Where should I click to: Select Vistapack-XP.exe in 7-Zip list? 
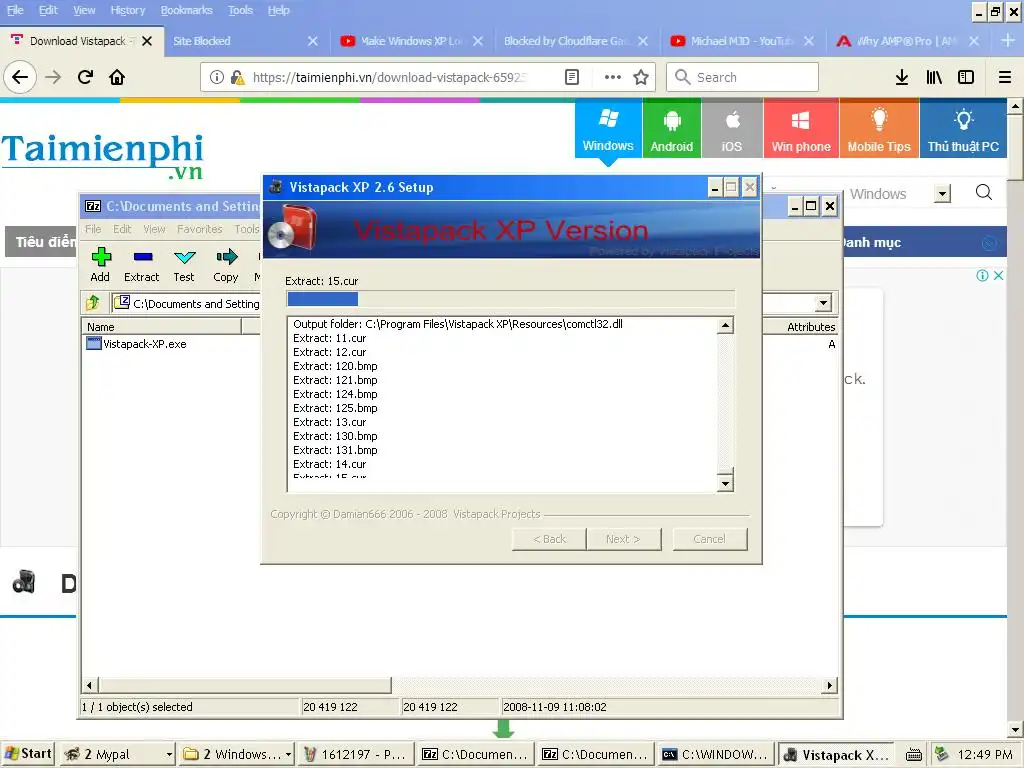point(136,344)
